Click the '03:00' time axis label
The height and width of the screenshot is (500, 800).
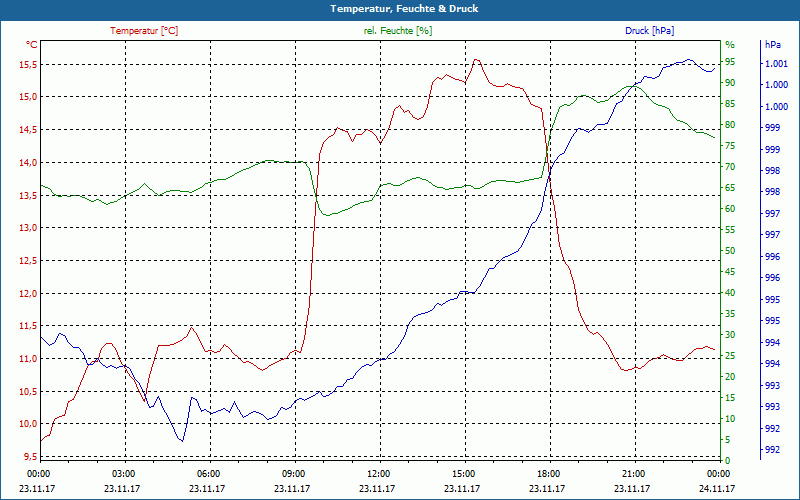point(122,473)
